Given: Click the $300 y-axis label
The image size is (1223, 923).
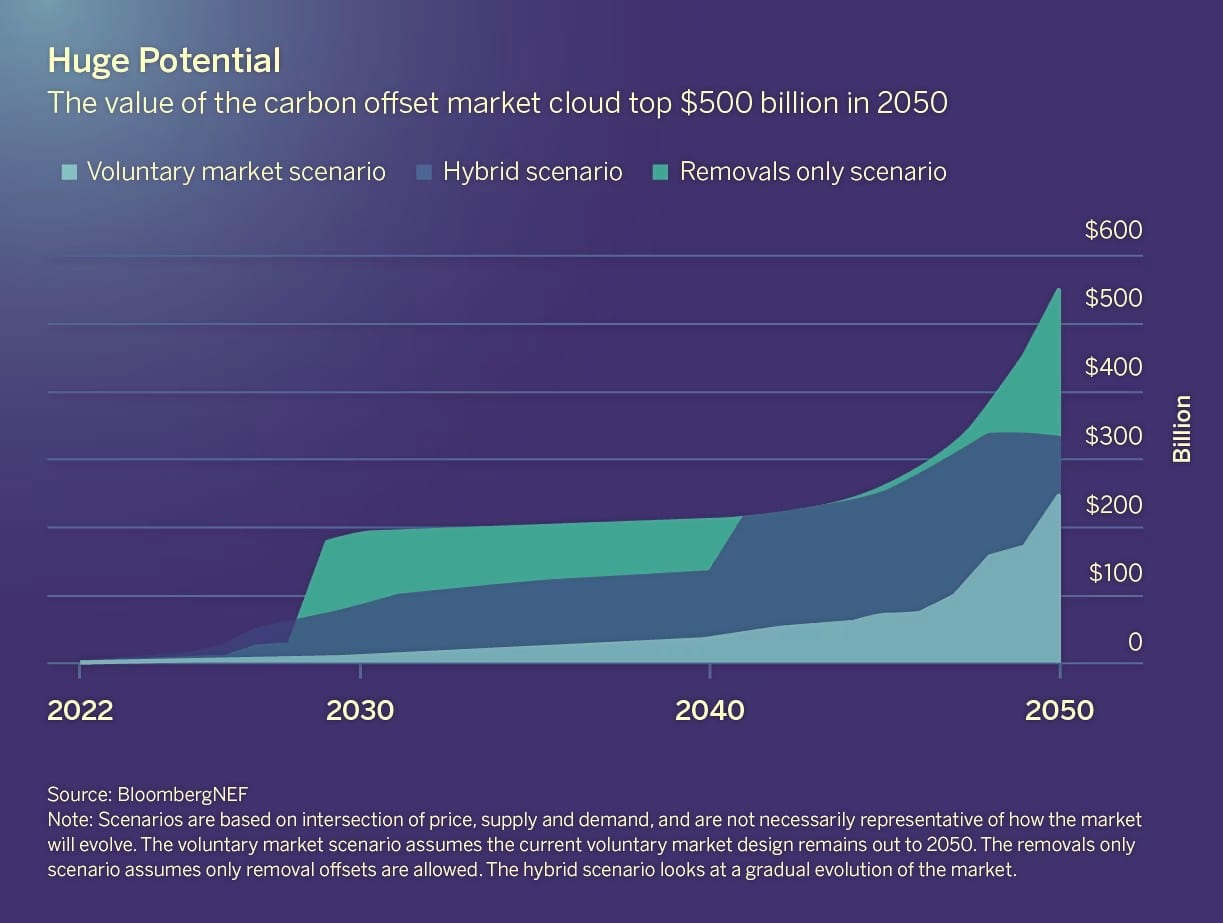Looking at the screenshot, I should point(1113,436).
